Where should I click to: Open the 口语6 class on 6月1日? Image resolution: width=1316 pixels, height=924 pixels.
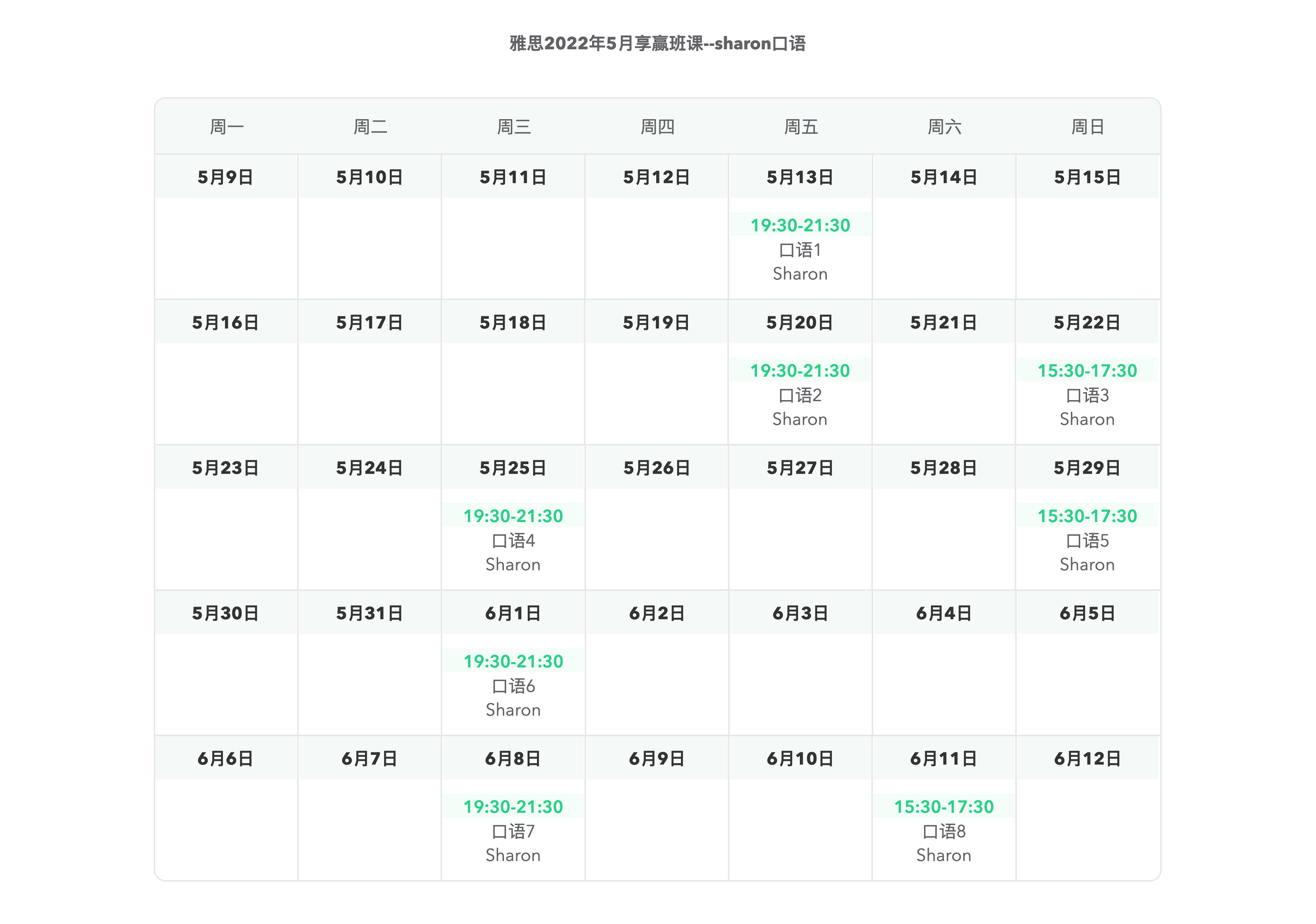pyautogui.click(x=513, y=686)
